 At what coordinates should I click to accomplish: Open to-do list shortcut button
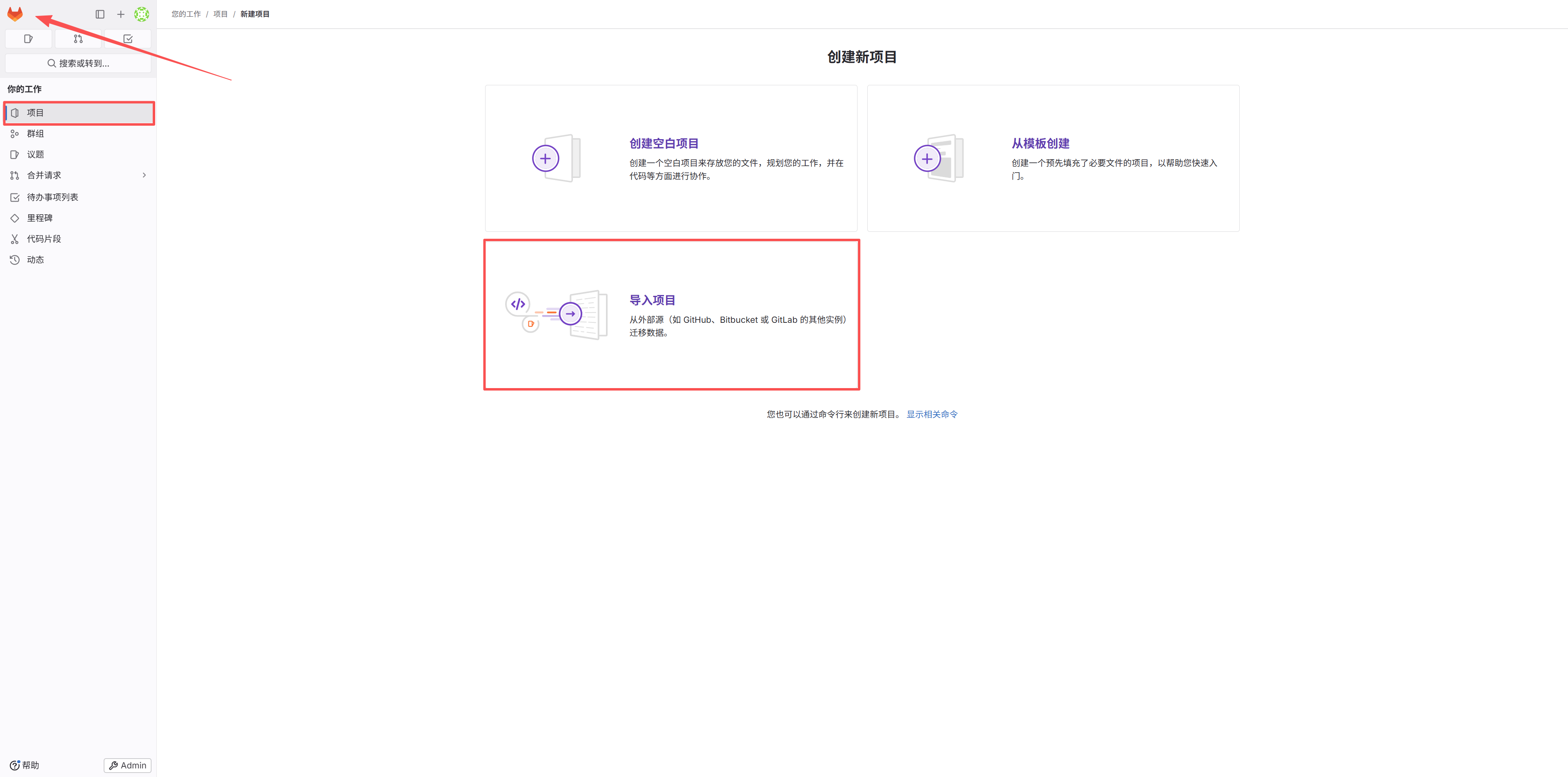(128, 39)
